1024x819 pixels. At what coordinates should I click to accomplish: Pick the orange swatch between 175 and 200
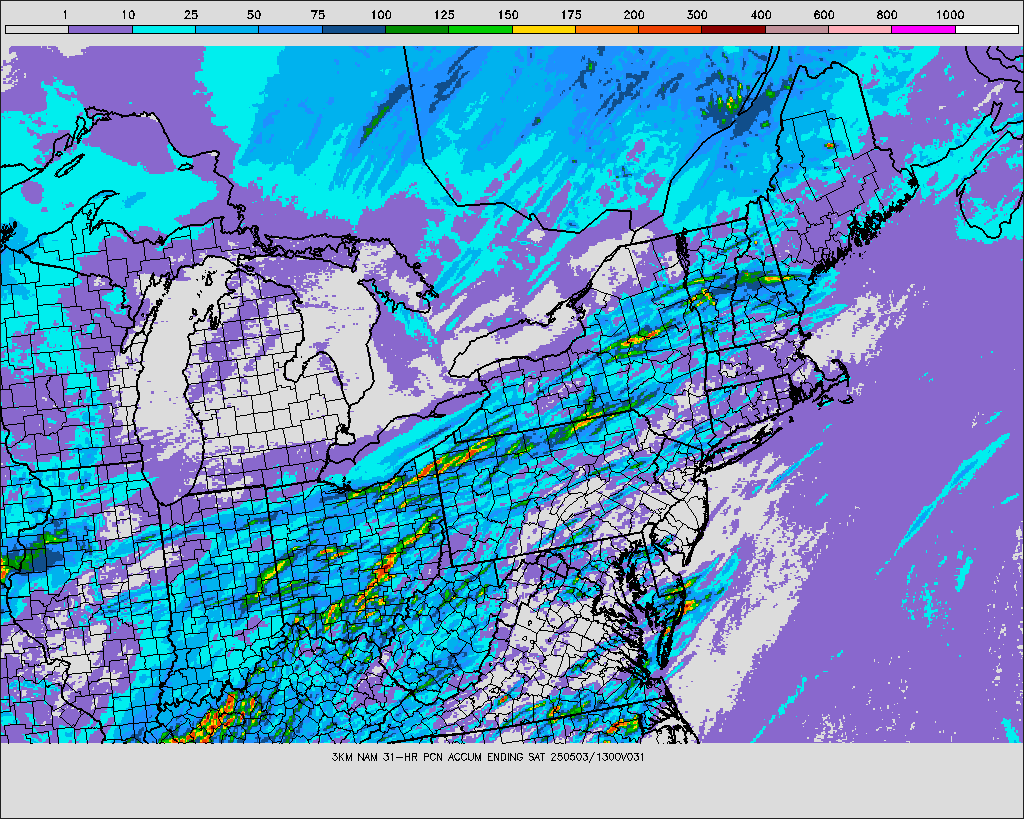pos(607,29)
